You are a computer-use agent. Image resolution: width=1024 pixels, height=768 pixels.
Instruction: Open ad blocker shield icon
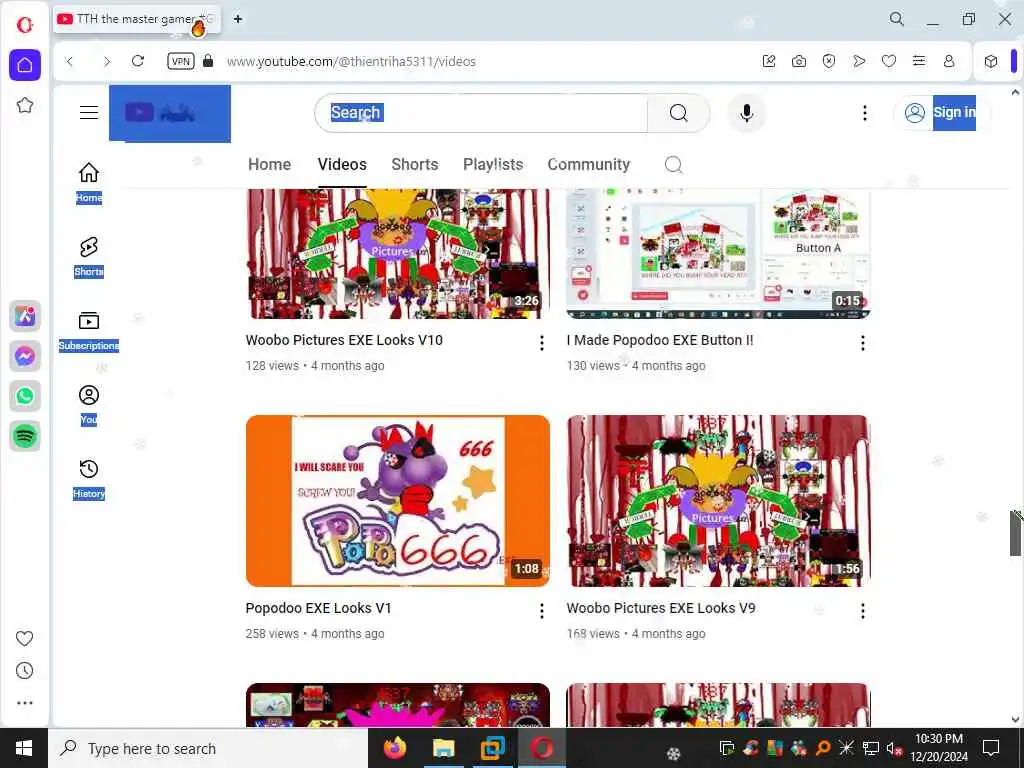[x=829, y=61]
